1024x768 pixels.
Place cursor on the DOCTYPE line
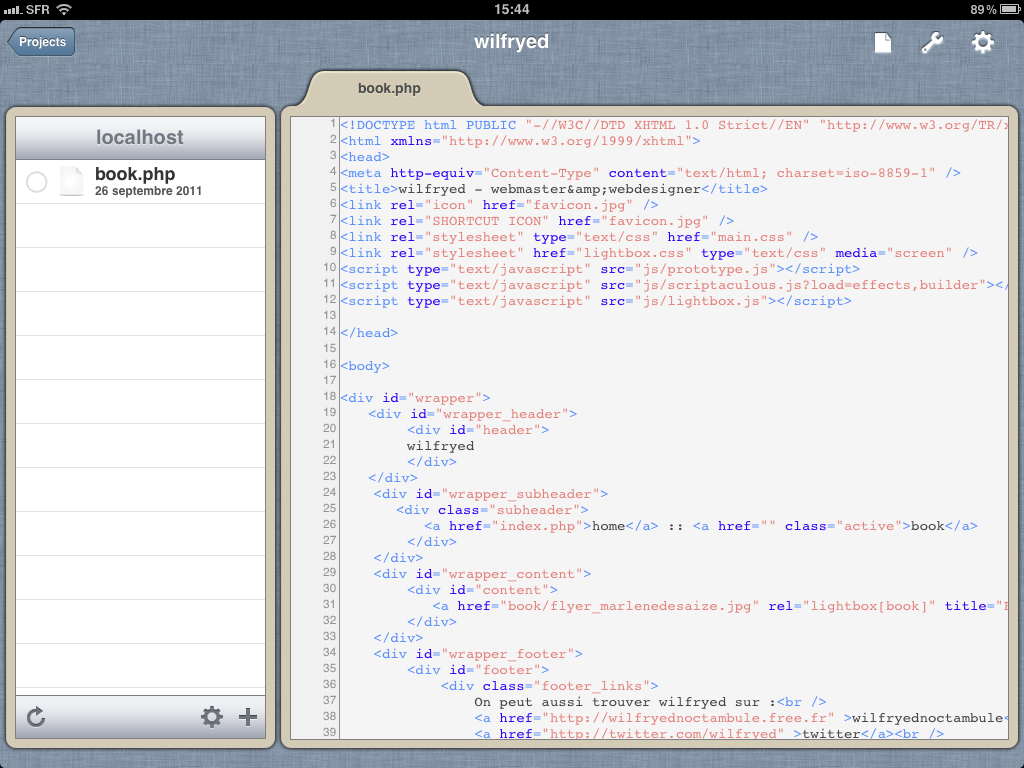(x=600, y=125)
